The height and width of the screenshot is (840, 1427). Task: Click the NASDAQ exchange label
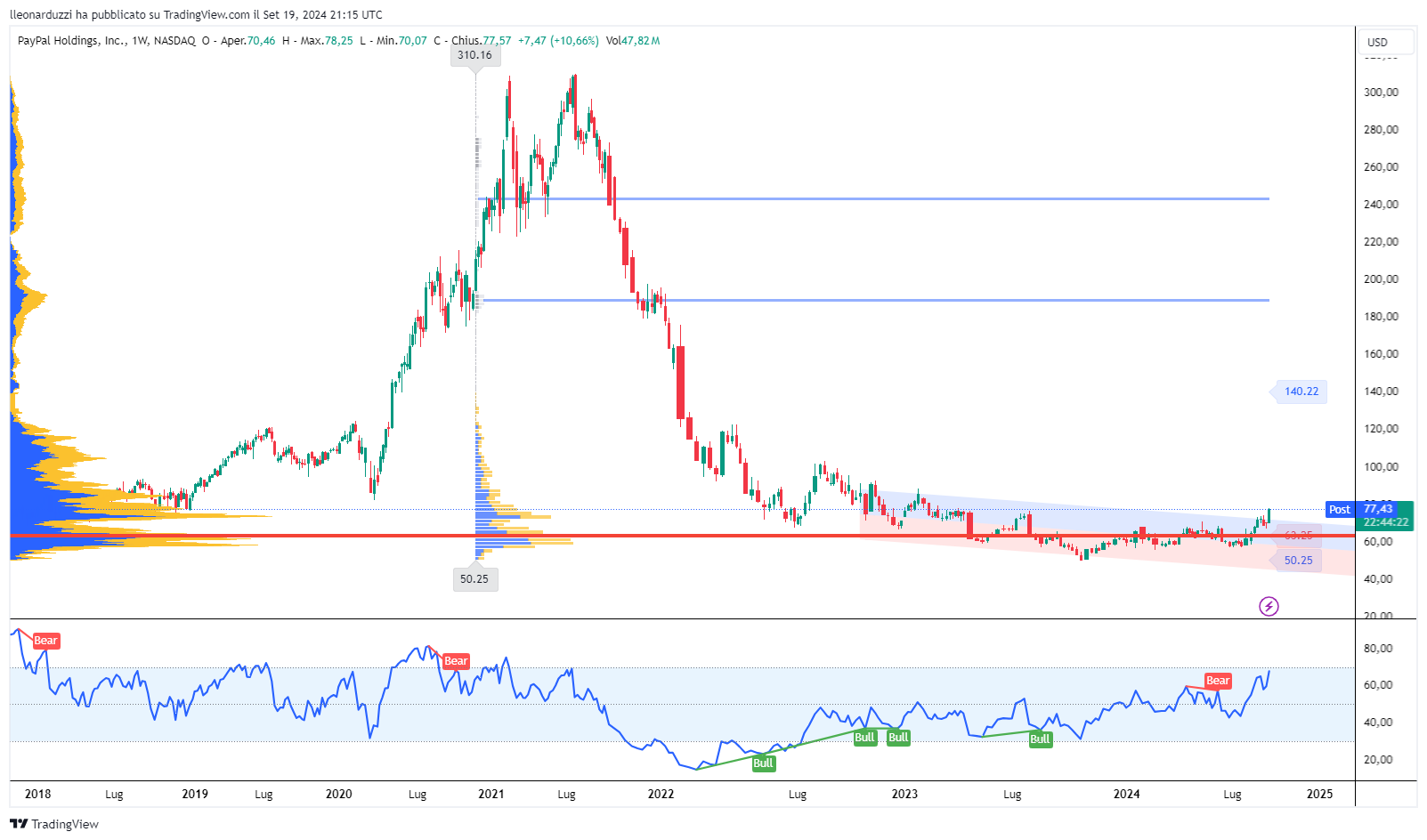(x=174, y=41)
